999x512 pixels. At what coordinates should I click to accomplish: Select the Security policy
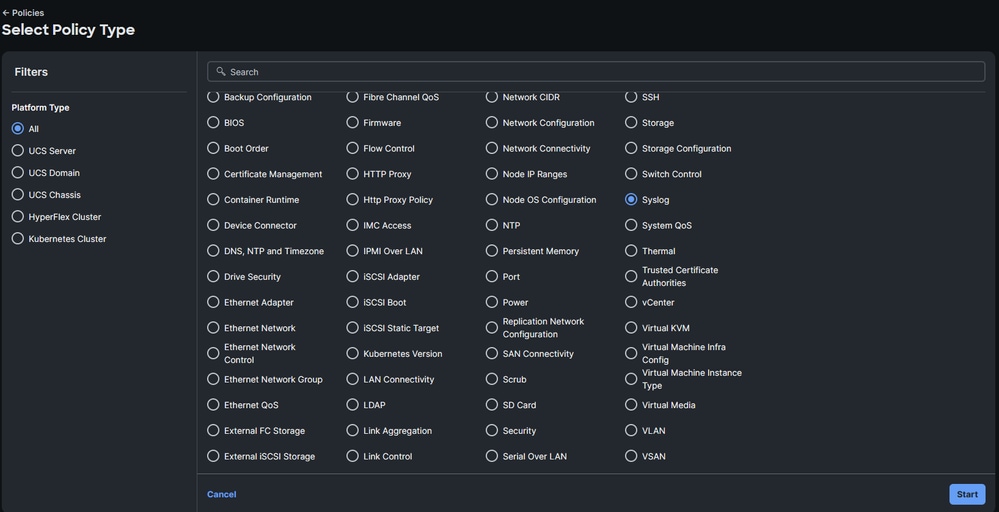[x=492, y=430]
